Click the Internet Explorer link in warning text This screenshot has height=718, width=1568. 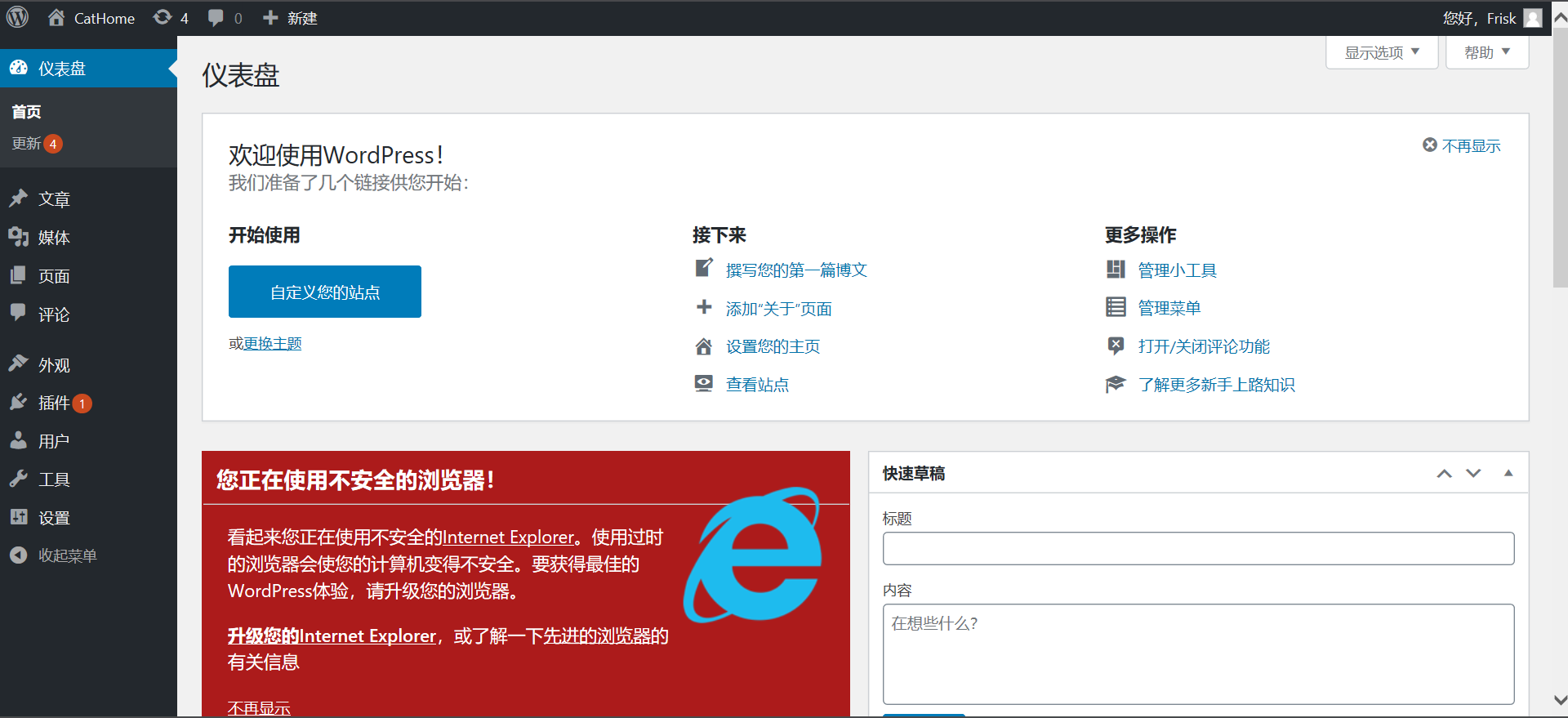(508, 537)
